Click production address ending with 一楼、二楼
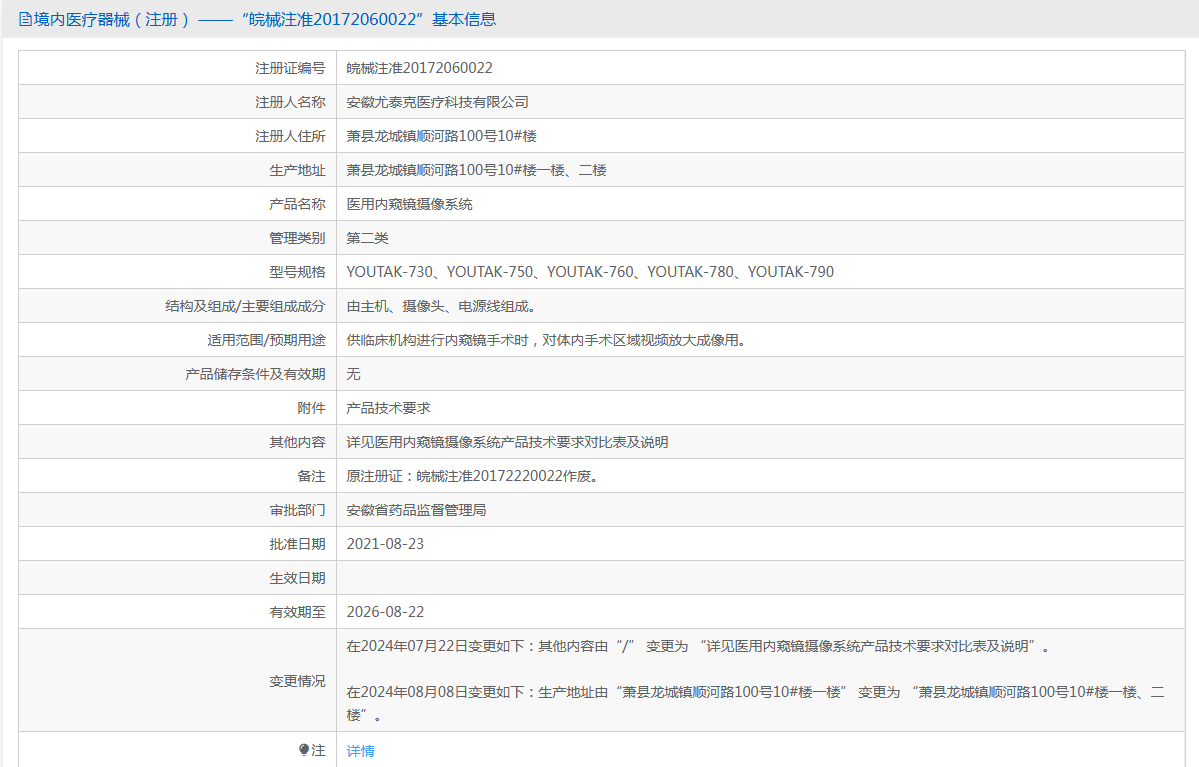1199x767 pixels. pyautogui.click(x=476, y=170)
